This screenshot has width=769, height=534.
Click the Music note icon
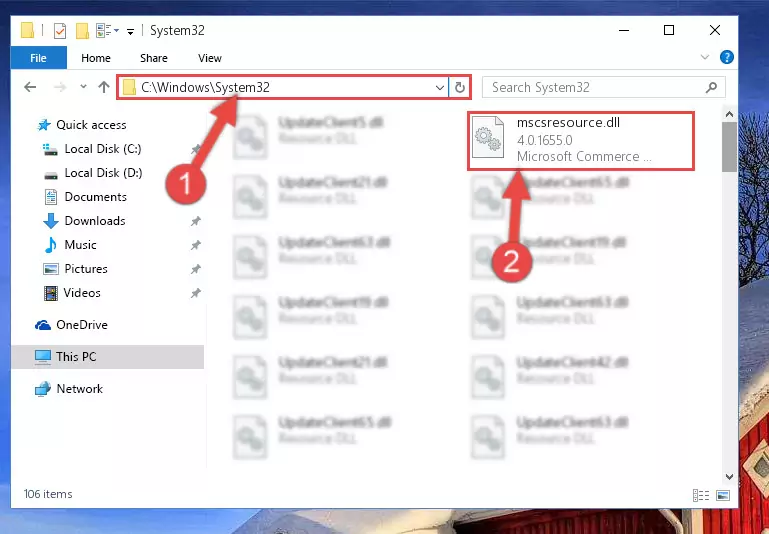click(51, 245)
